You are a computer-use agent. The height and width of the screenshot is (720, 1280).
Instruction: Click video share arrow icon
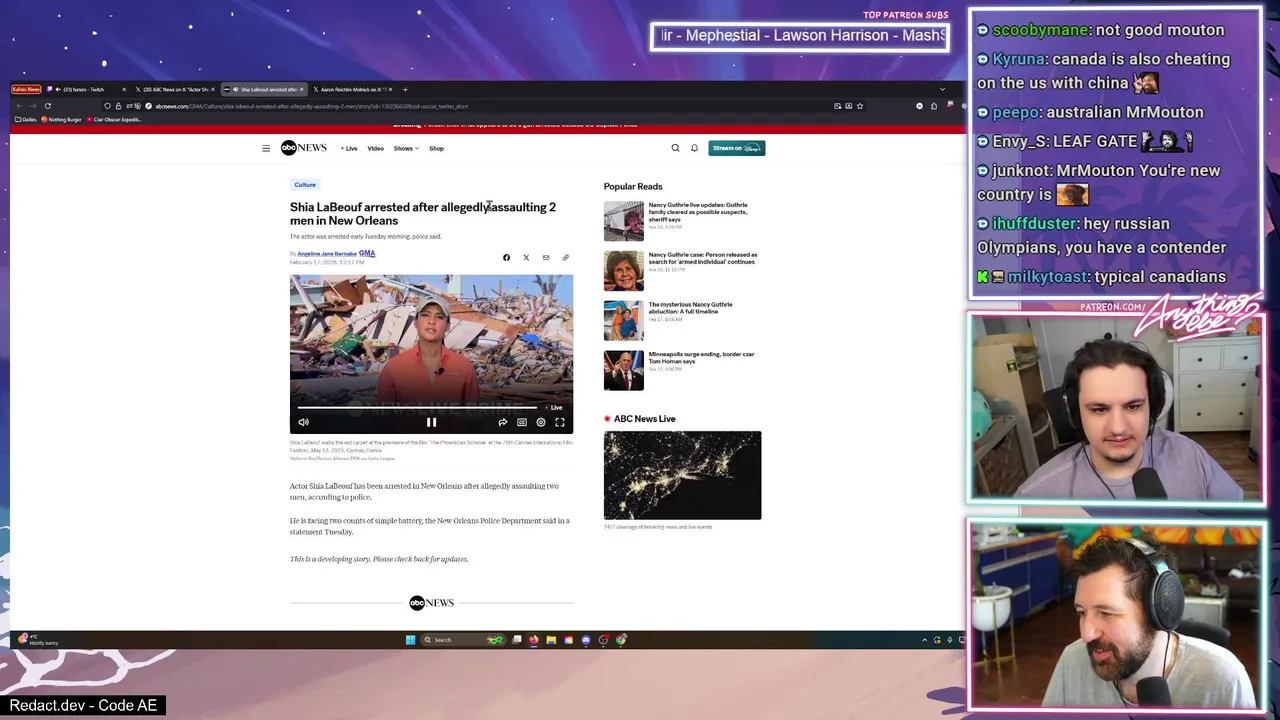[x=502, y=422]
